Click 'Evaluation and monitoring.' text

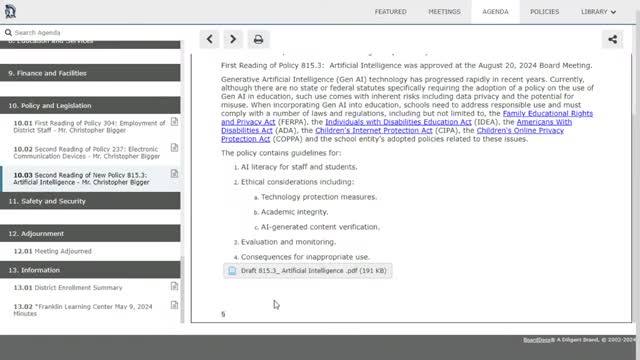pyautogui.click(x=288, y=242)
